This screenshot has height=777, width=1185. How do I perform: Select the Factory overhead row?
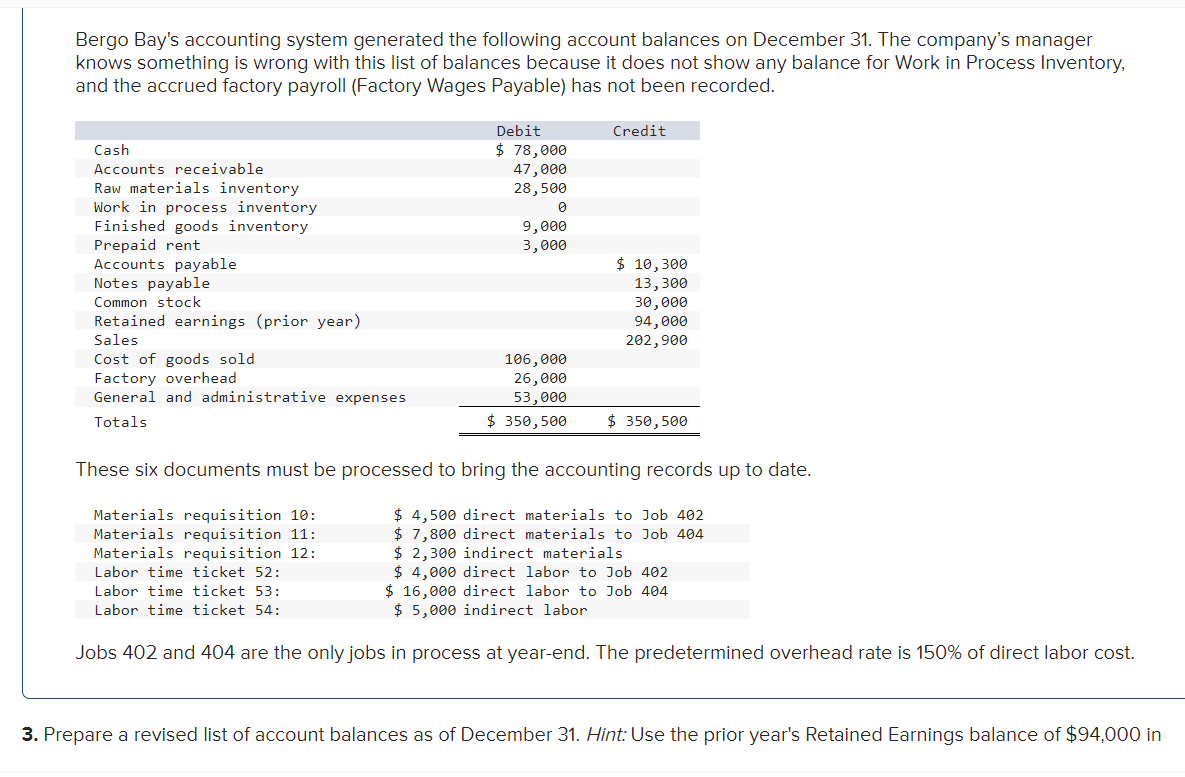point(159,377)
